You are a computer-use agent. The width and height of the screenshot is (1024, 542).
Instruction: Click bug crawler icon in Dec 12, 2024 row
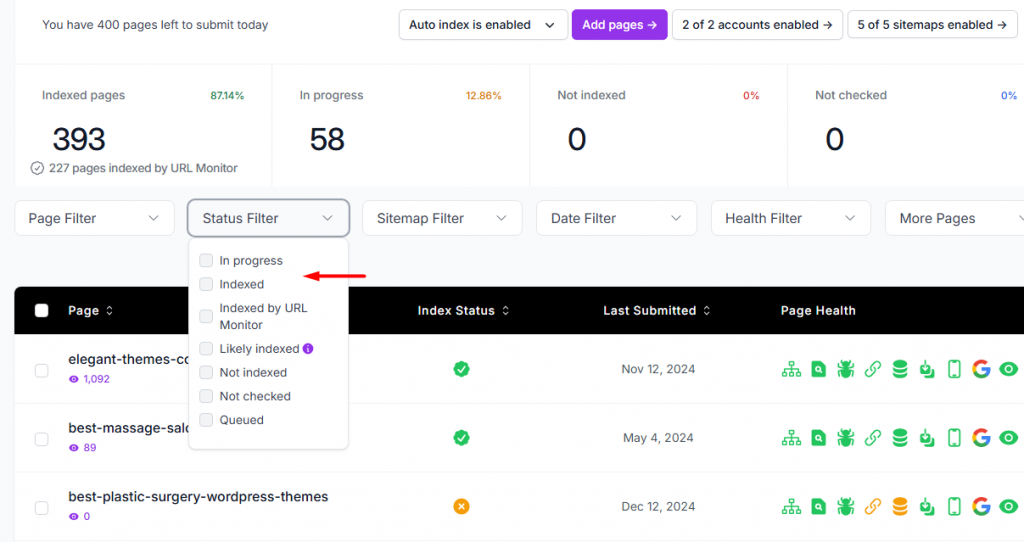[846, 507]
